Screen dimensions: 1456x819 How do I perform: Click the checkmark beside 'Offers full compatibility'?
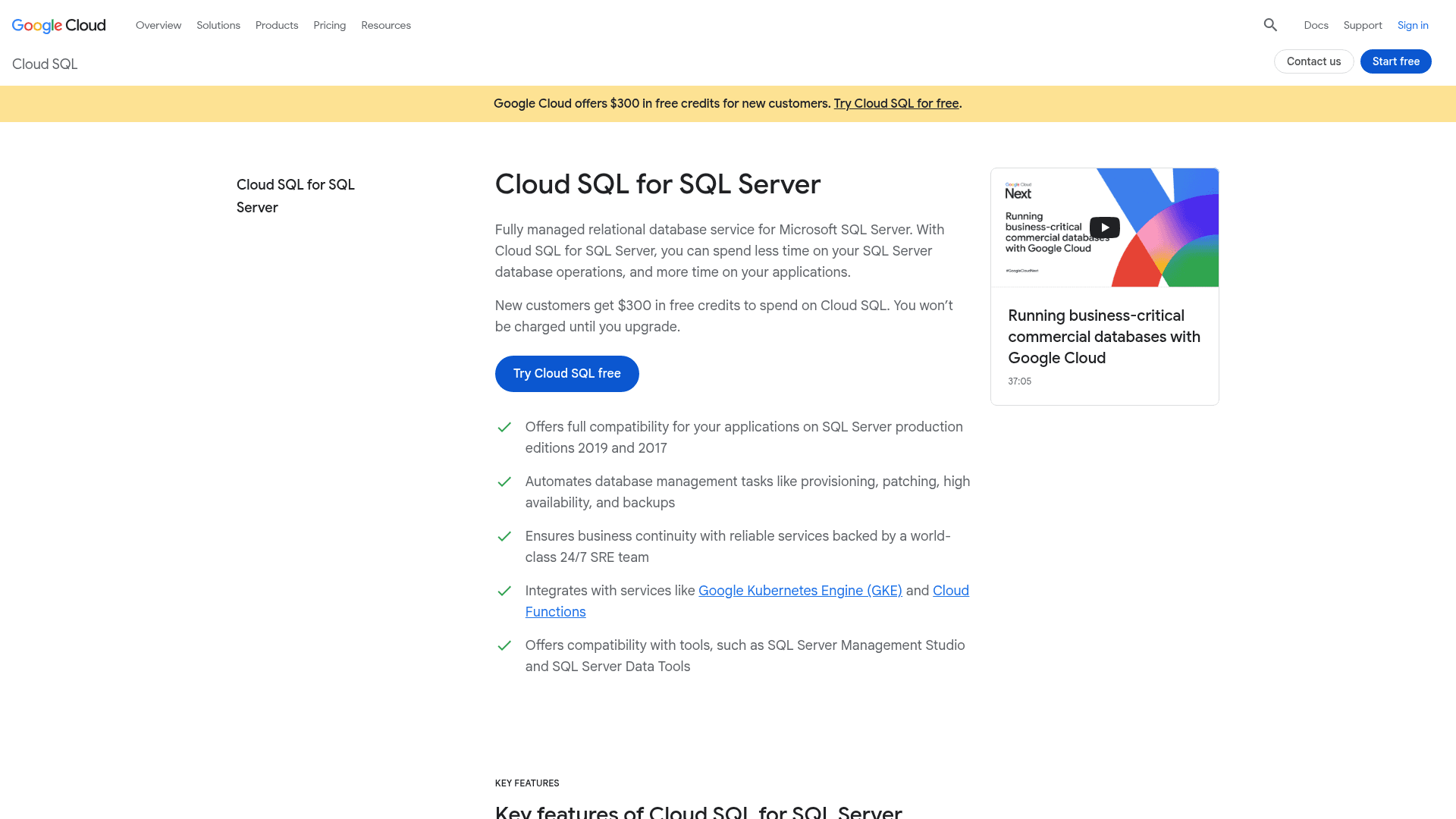point(504,427)
